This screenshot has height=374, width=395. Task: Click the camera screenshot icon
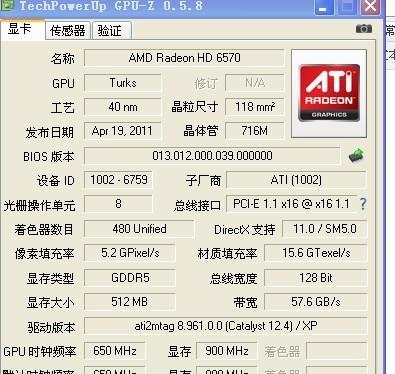pyautogui.click(x=364, y=29)
